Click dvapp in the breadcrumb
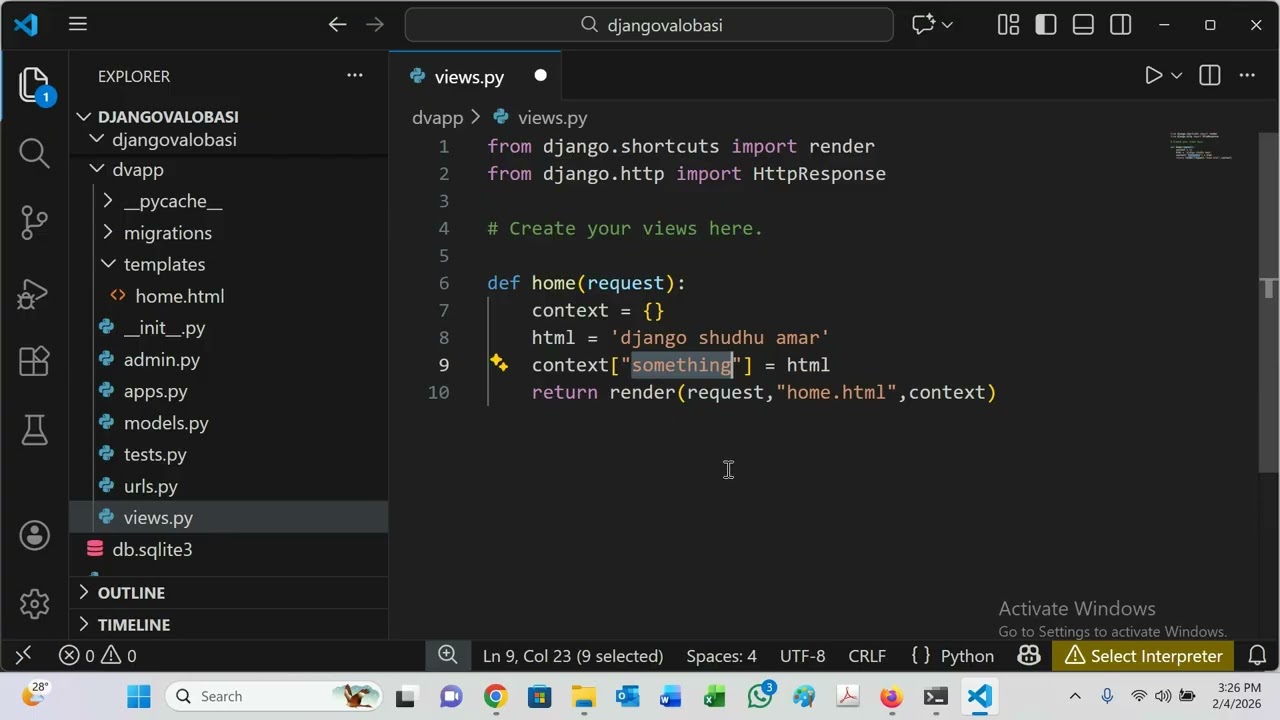Image resolution: width=1280 pixels, height=720 pixels. coord(438,118)
